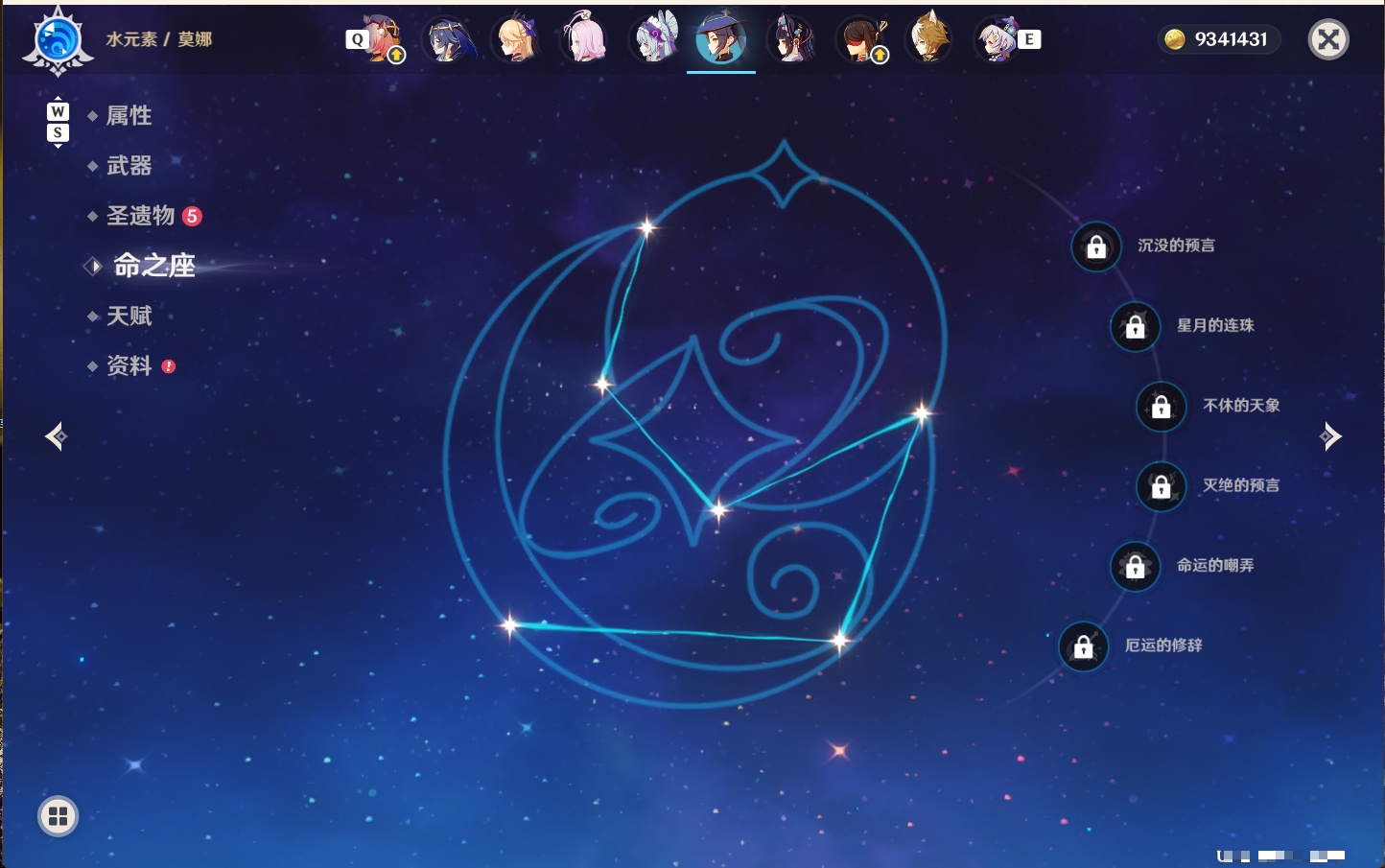Select the dark-blue-haired character with gold tiara

(449, 39)
